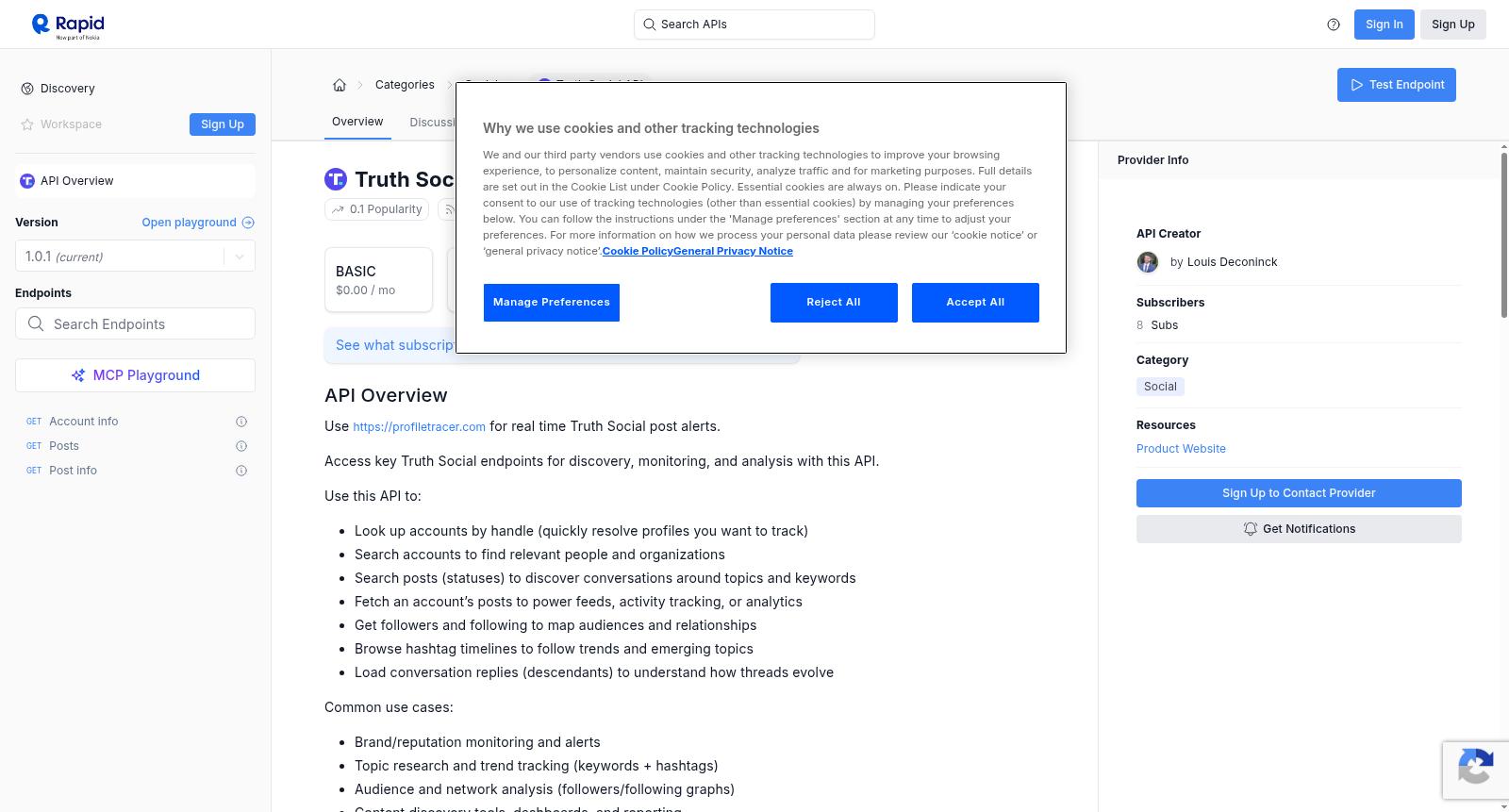Click the Rapid logo
1509x812 pixels.
click(68, 25)
